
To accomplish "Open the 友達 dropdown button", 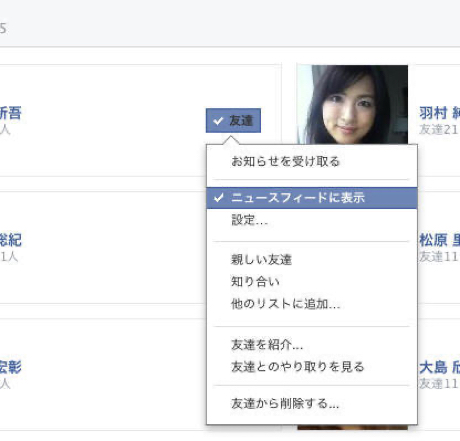I will (x=233, y=121).
